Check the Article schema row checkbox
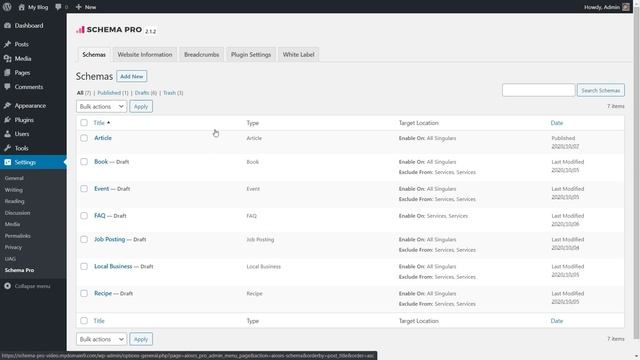Viewport: 640px width, 360px height. (x=84, y=138)
